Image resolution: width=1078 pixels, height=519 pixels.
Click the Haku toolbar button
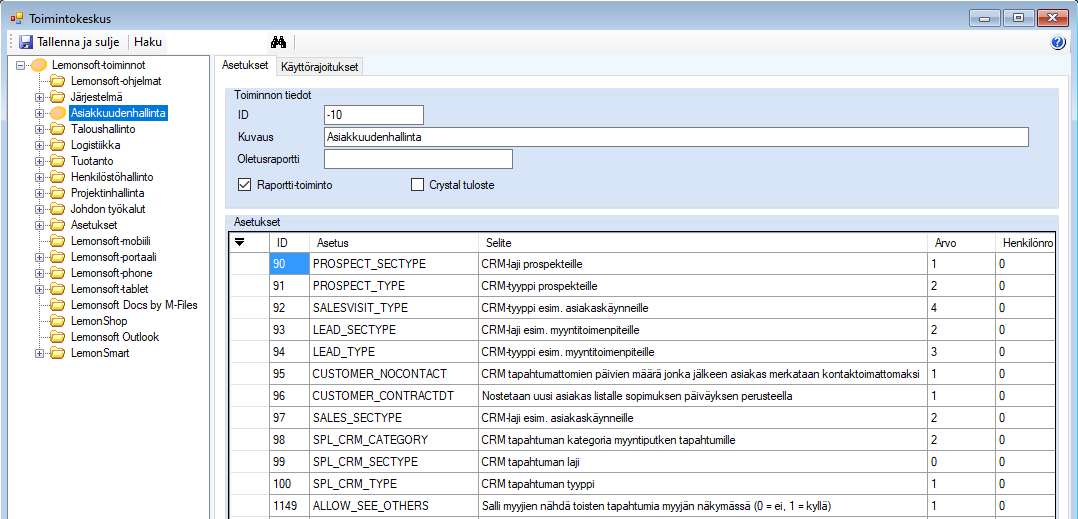click(x=148, y=42)
